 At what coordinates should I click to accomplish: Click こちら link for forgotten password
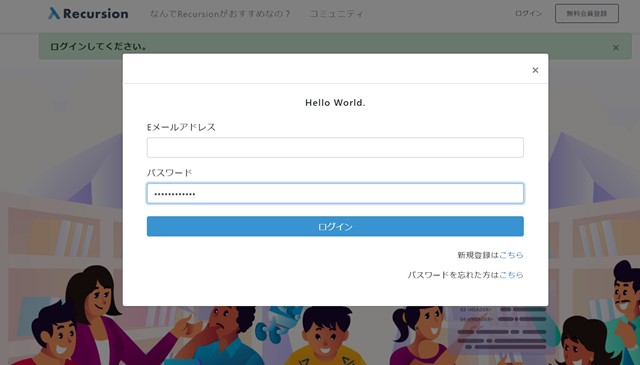click(511, 275)
